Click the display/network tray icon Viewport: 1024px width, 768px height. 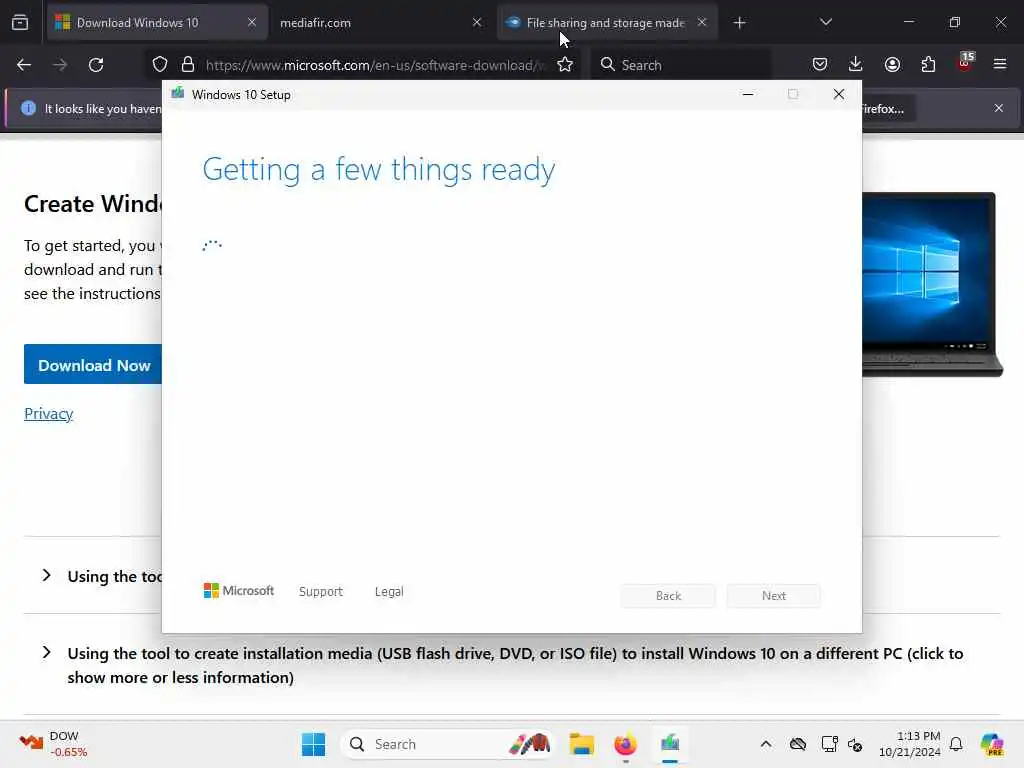(829, 744)
